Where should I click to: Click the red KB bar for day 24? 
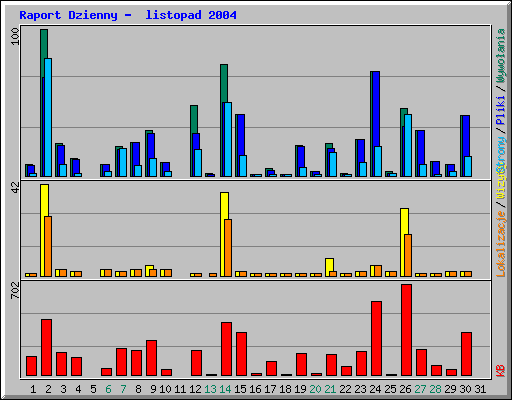pos(377,339)
